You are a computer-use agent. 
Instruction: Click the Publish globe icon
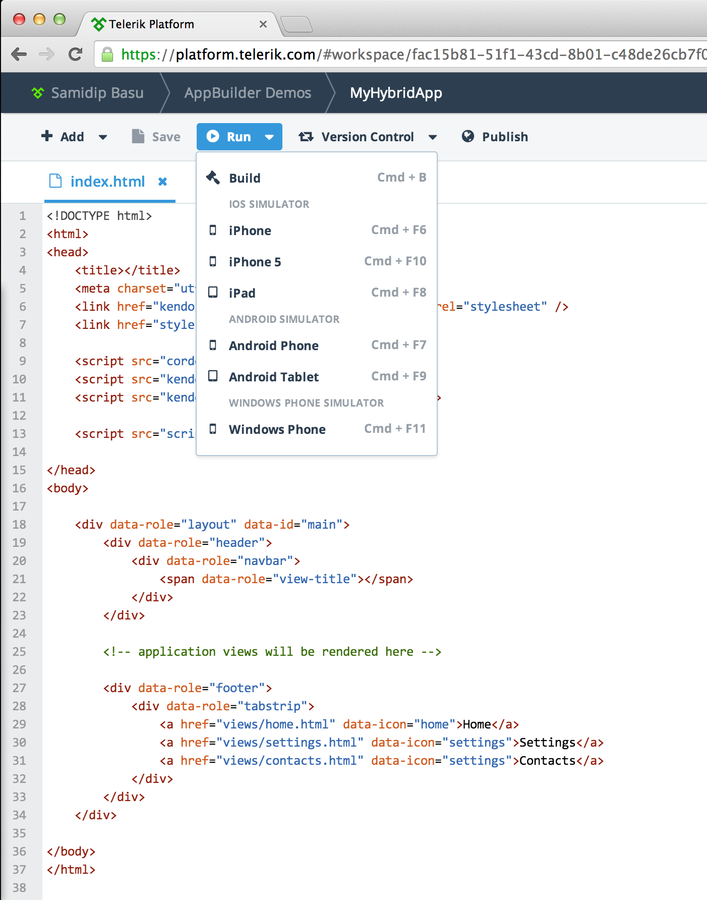pos(468,136)
